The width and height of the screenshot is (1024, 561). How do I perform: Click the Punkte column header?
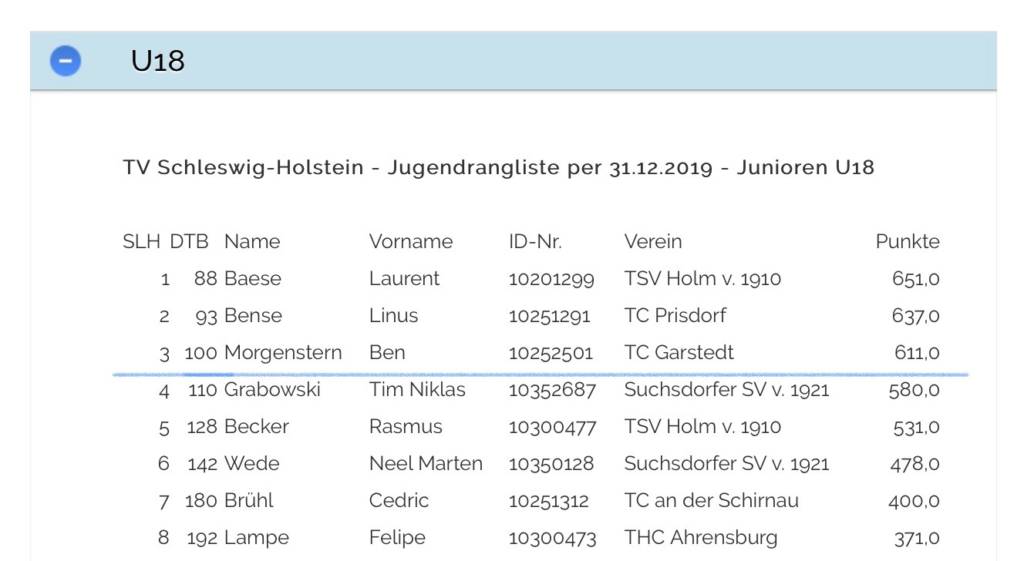[907, 242]
